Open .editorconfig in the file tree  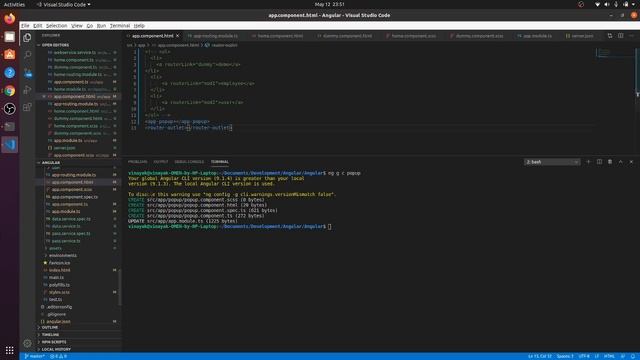59,307
